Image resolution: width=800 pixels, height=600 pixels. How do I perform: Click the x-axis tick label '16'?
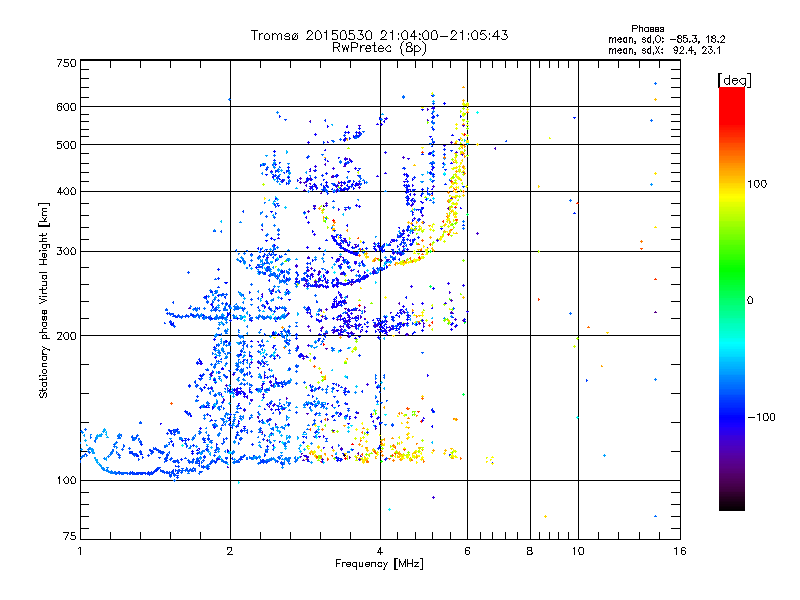point(680,551)
